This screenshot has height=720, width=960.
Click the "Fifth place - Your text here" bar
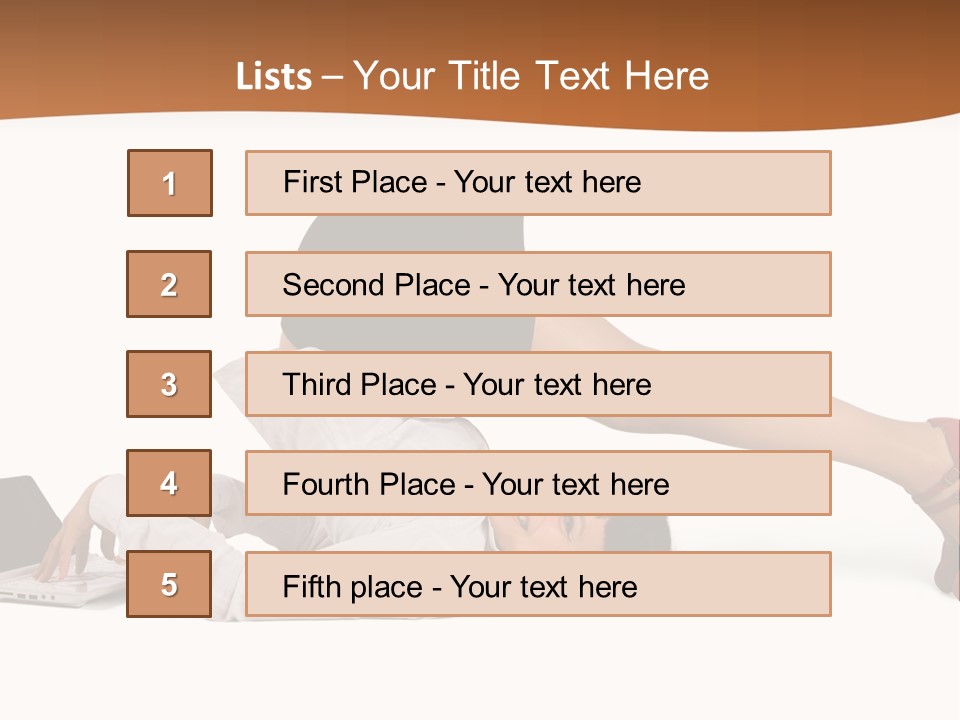[x=538, y=584]
